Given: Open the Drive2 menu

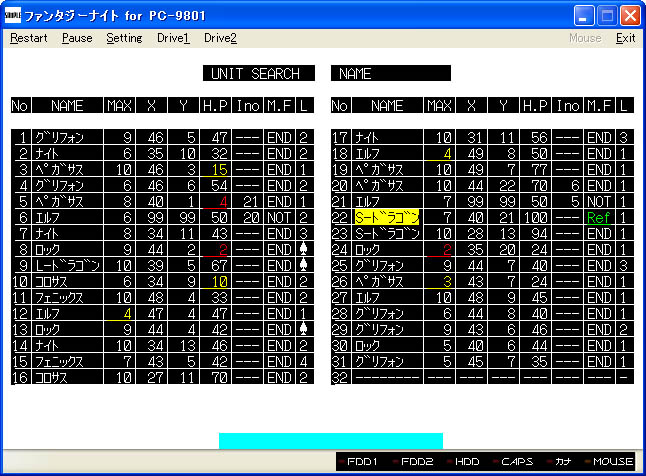Looking at the screenshot, I should pyautogui.click(x=220, y=38).
